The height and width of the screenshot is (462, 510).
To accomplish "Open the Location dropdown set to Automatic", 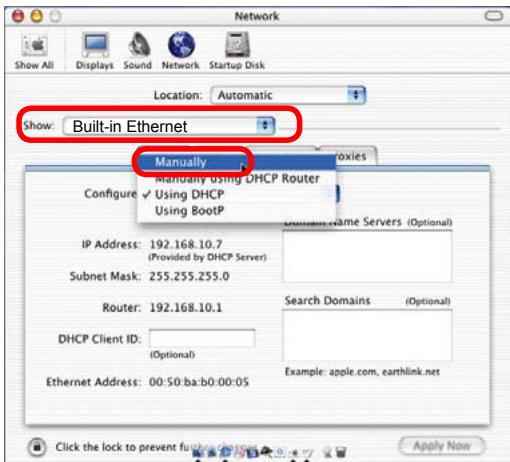I will coord(288,95).
